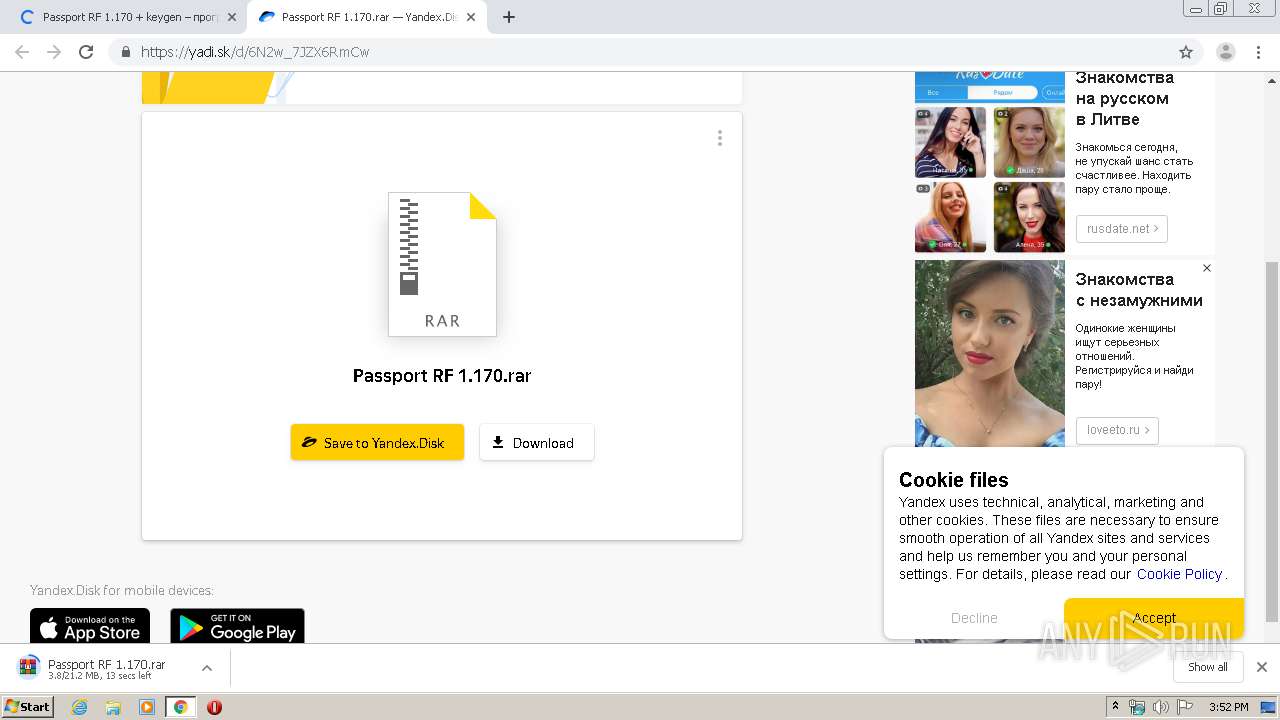Click the RAR archive file icon
The width and height of the screenshot is (1280, 720).
[x=442, y=264]
